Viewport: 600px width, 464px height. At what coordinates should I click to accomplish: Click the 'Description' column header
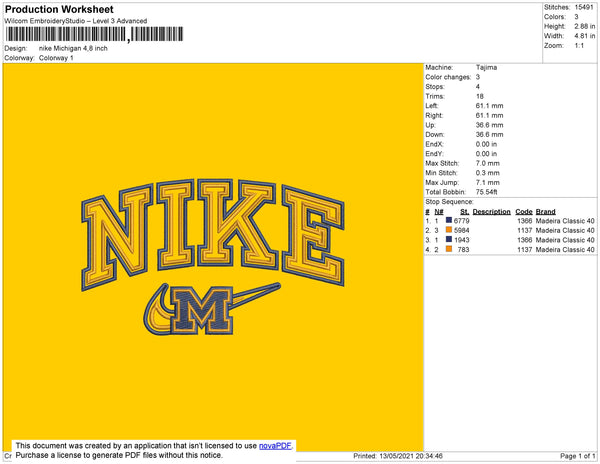pos(491,212)
